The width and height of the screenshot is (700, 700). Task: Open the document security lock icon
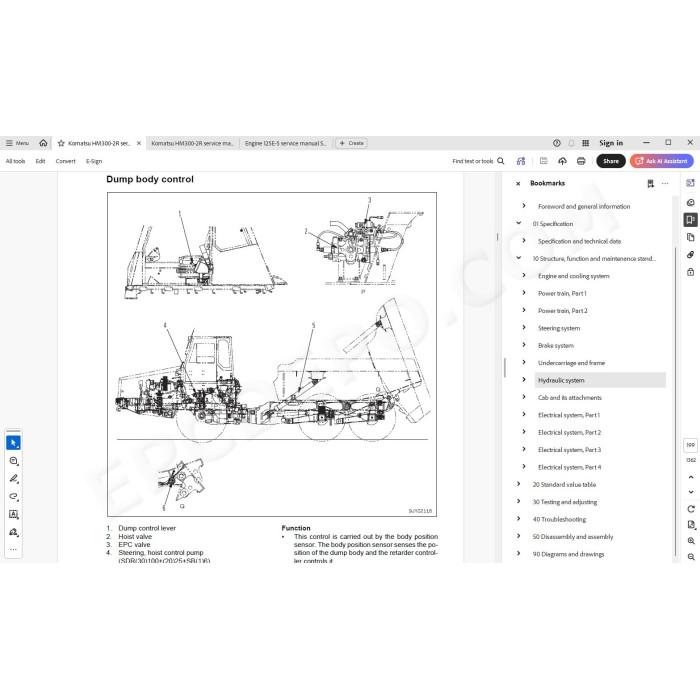pyautogui.click(x=690, y=272)
